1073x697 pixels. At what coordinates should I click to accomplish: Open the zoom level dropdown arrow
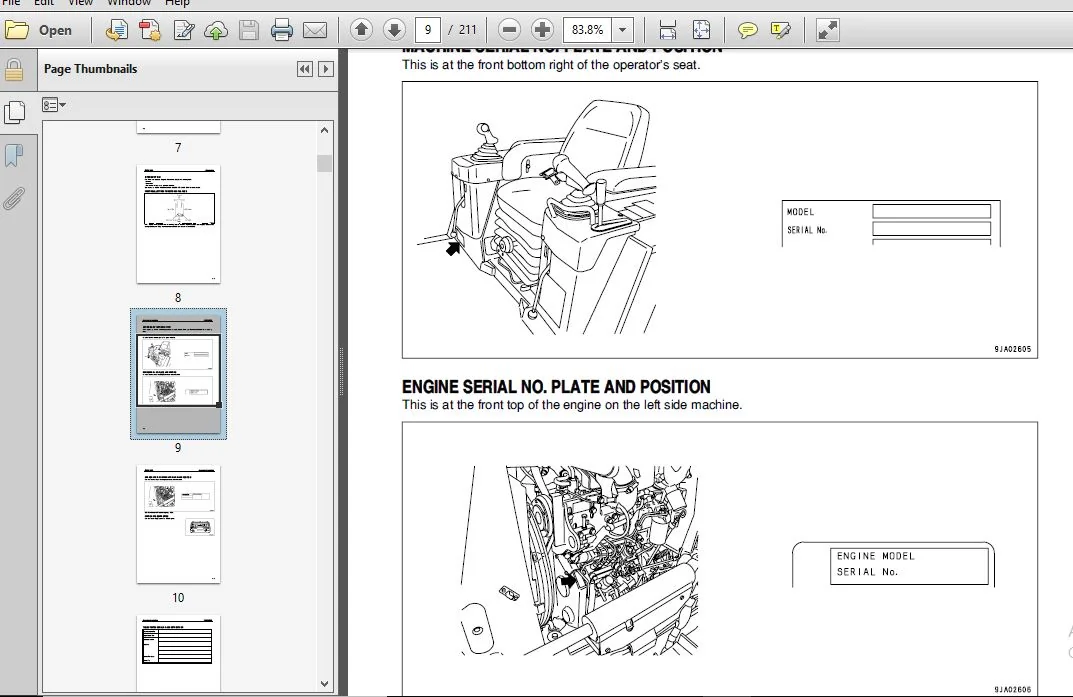click(623, 29)
